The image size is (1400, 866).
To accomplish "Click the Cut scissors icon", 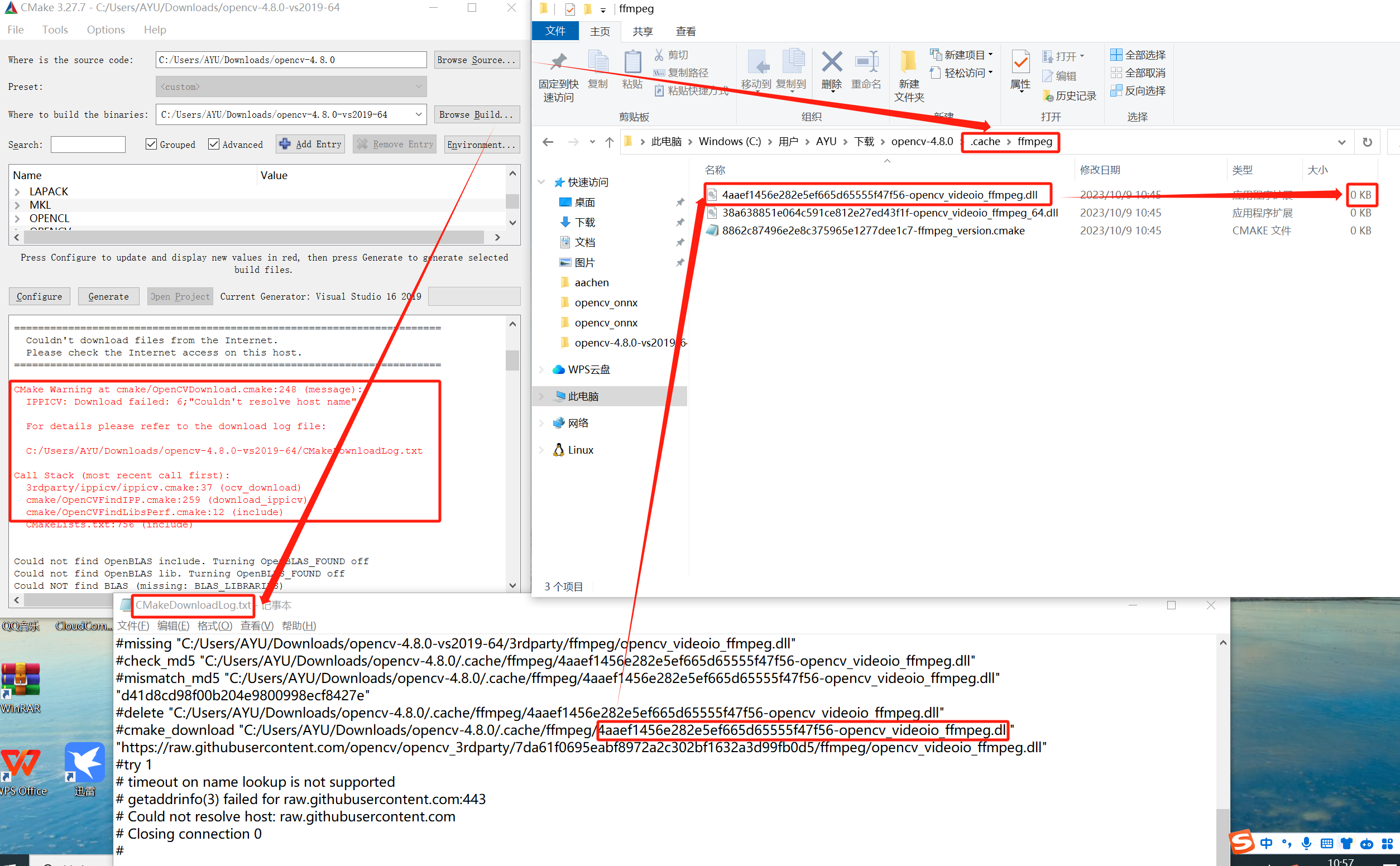I will tap(659, 55).
